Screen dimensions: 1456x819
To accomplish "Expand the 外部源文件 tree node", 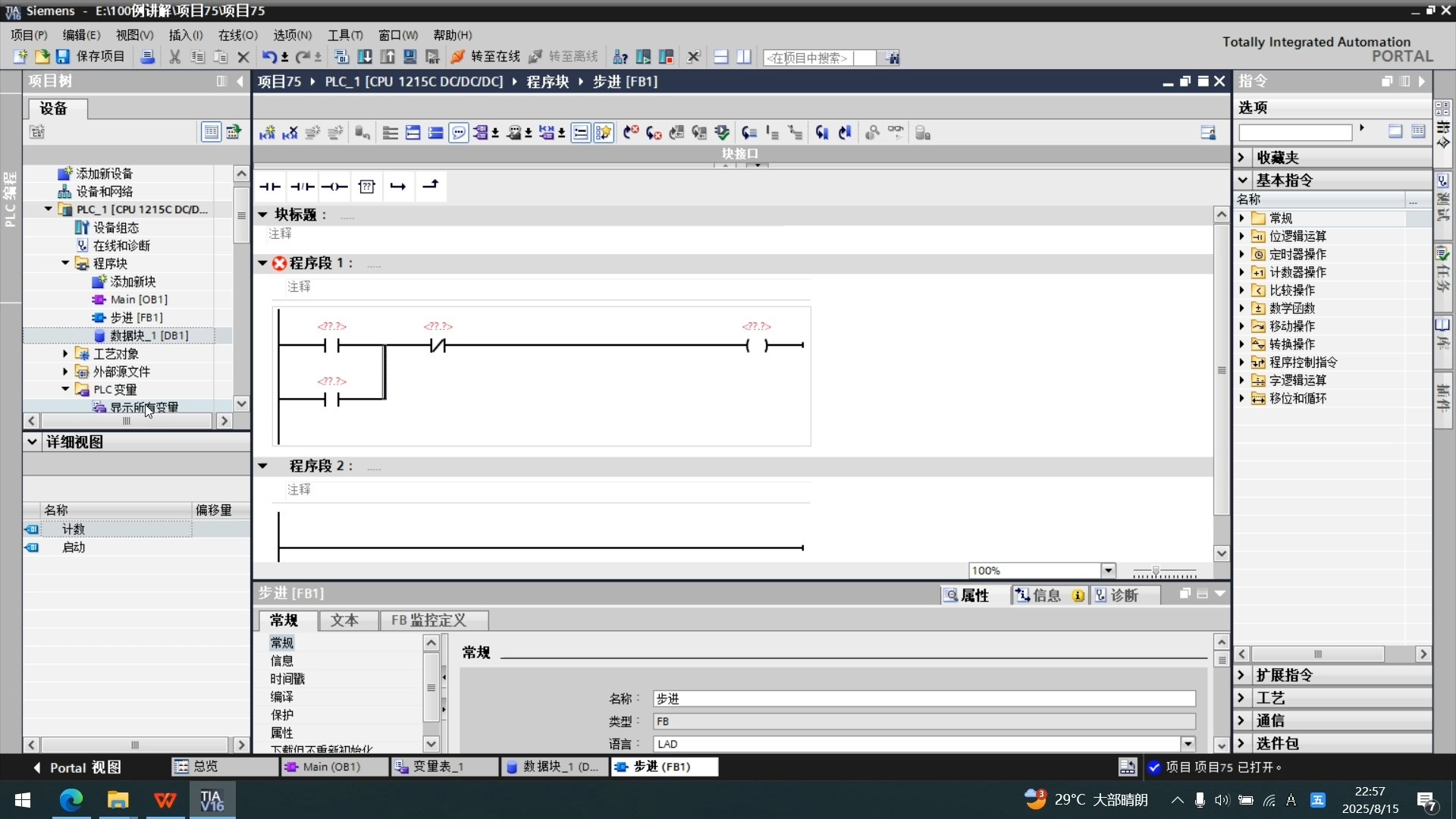I will 65,372.
